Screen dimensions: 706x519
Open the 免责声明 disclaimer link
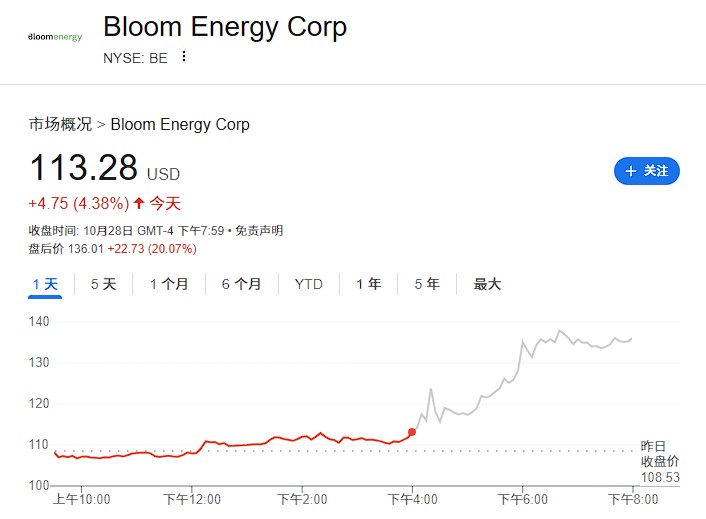(x=260, y=231)
